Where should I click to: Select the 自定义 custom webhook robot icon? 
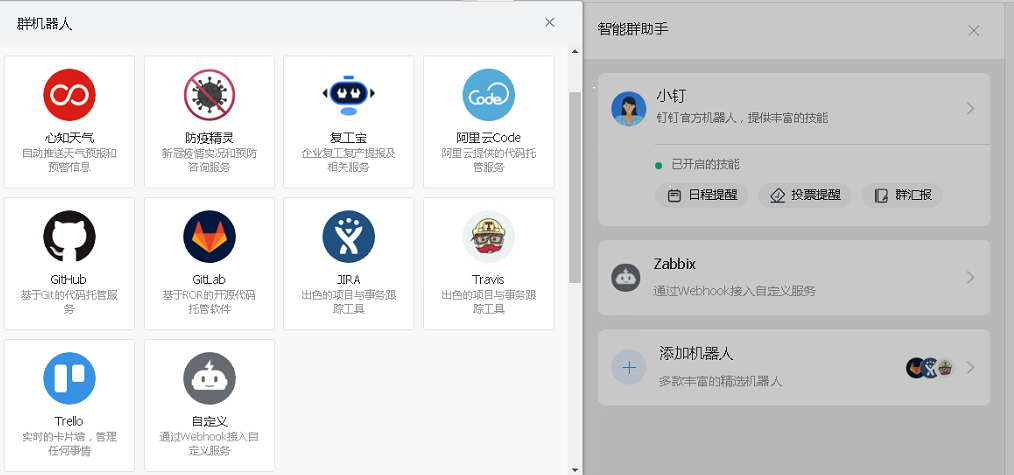(x=209, y=379)
